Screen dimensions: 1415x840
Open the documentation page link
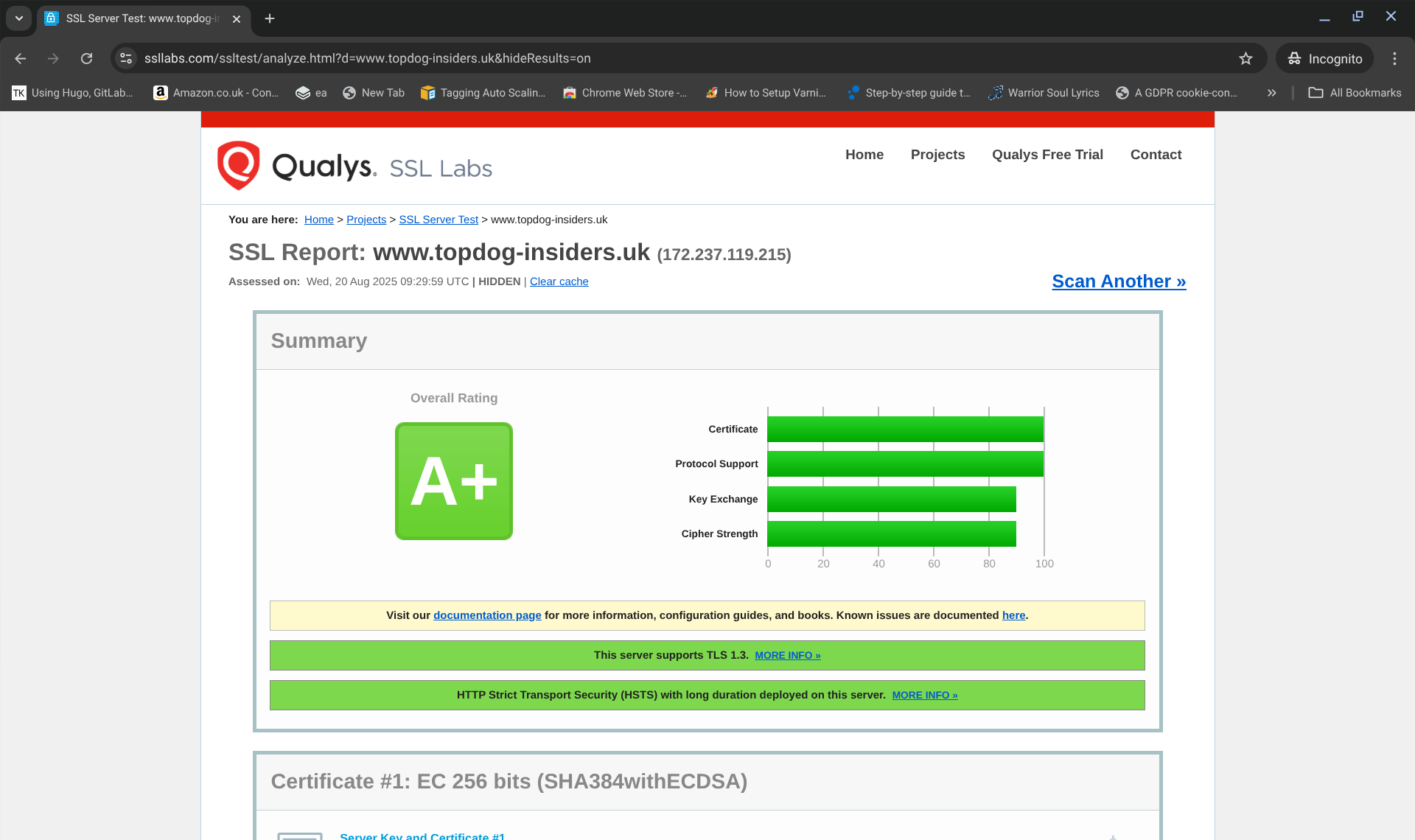[x=486, y=615]
